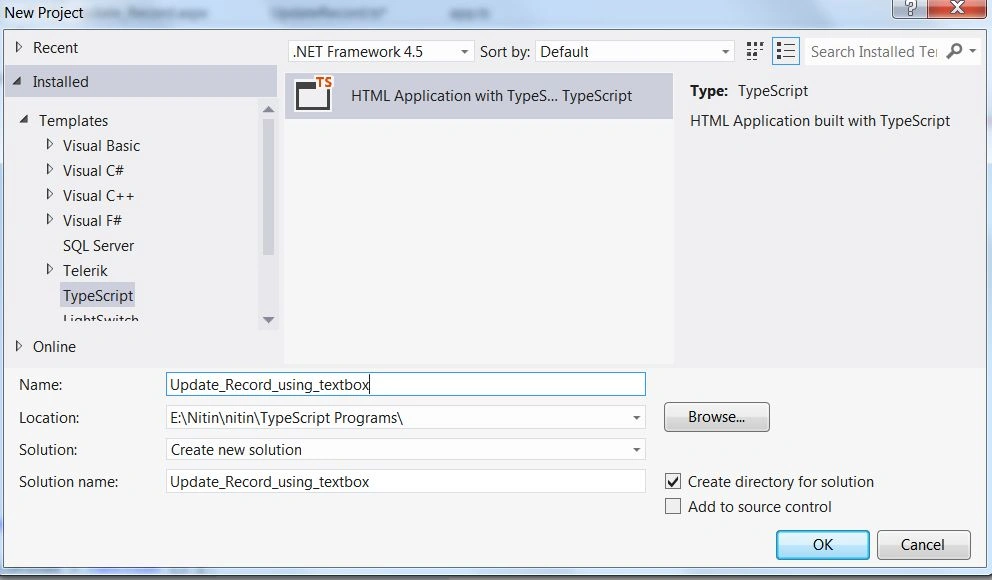Click the Online header label

tap(54, 347)
